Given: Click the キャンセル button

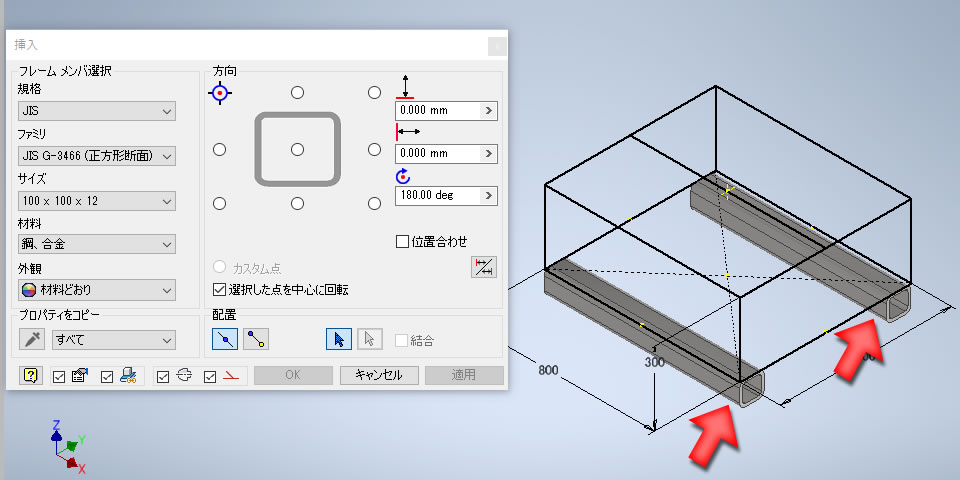Looking at the screenshot, I should 379,375.
